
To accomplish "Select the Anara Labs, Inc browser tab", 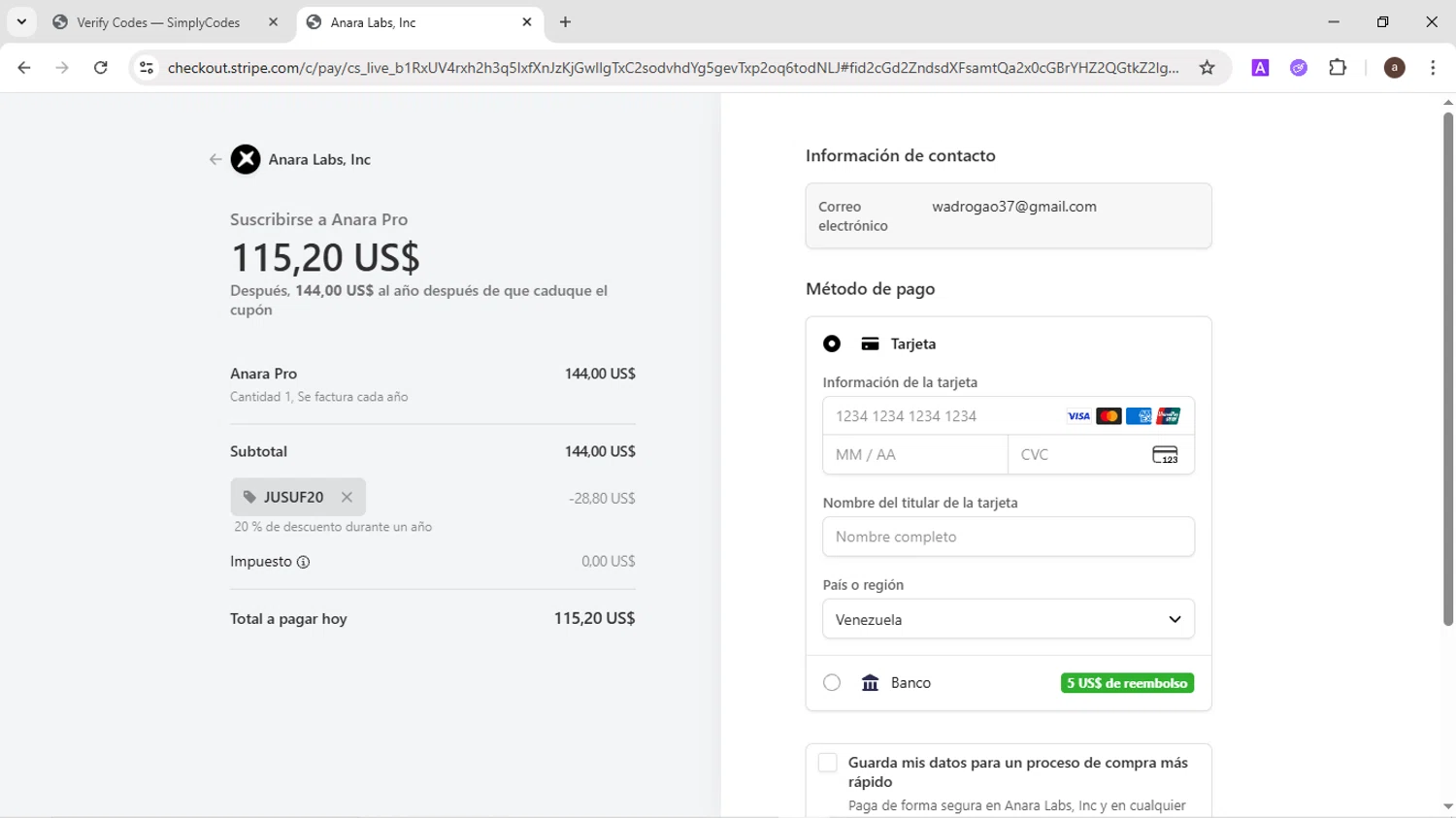I will [x=419, y=22].
